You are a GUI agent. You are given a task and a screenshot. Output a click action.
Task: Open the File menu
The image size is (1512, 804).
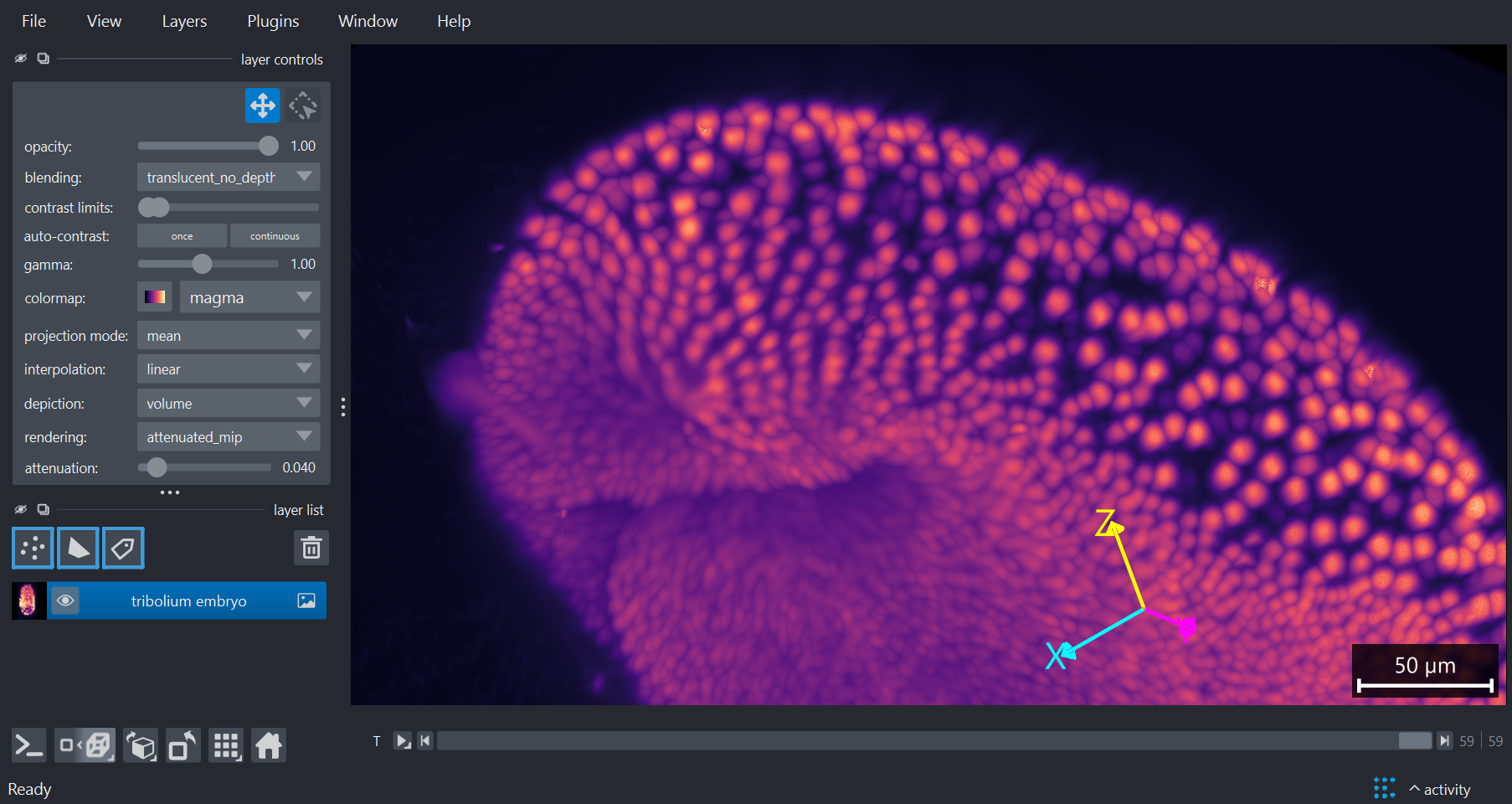click(x=33, y=21)
